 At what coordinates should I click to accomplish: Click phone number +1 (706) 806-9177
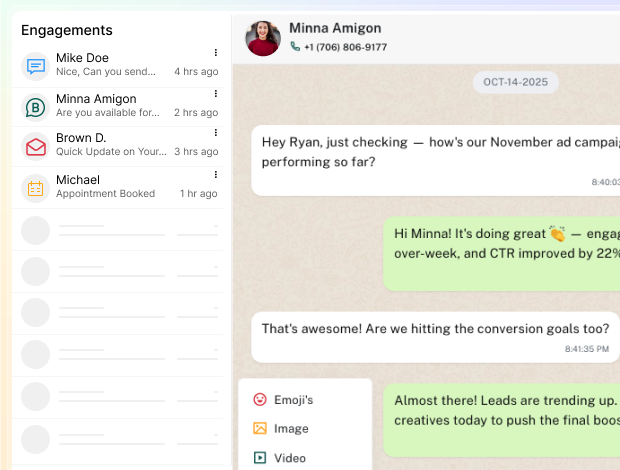(x=345, y=47)
